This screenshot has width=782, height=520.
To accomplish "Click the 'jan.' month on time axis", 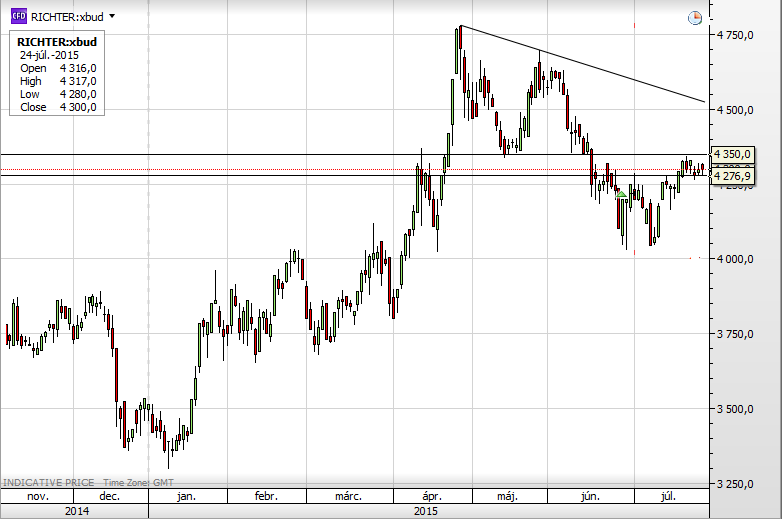I will [187, 497].
